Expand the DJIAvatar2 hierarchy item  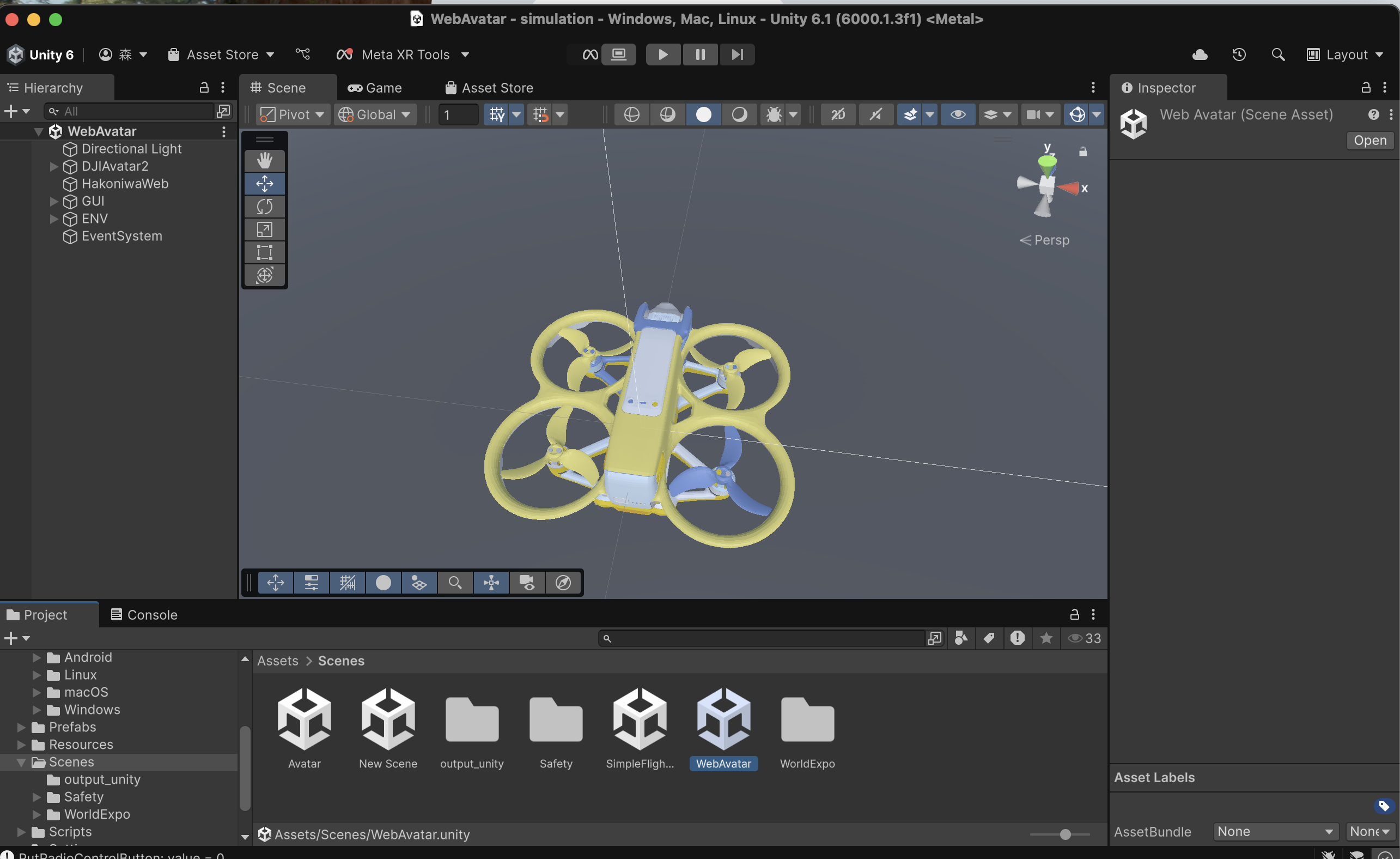(54, 167)
